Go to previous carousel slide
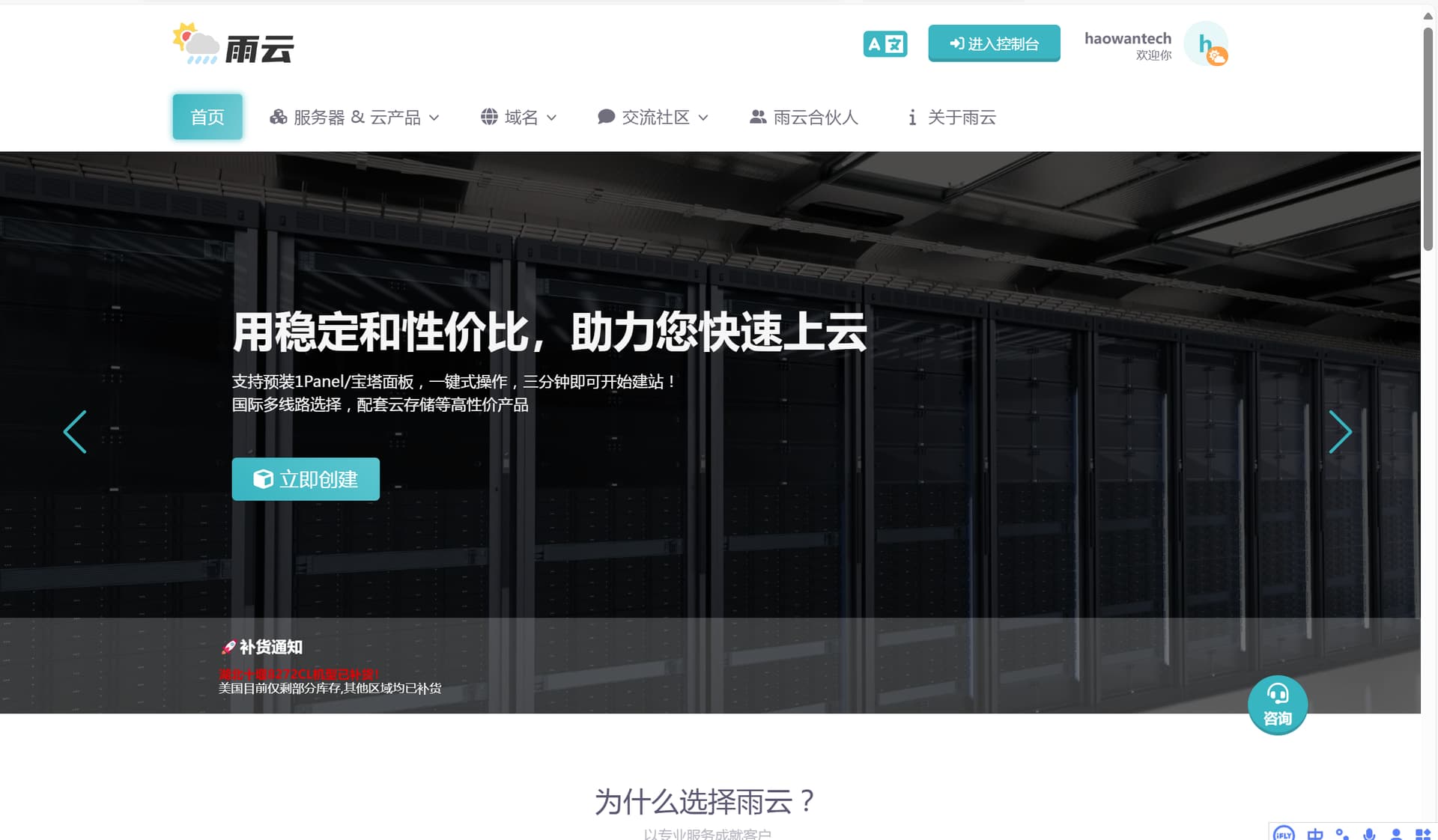1438x840 pixels. (75, 432)
